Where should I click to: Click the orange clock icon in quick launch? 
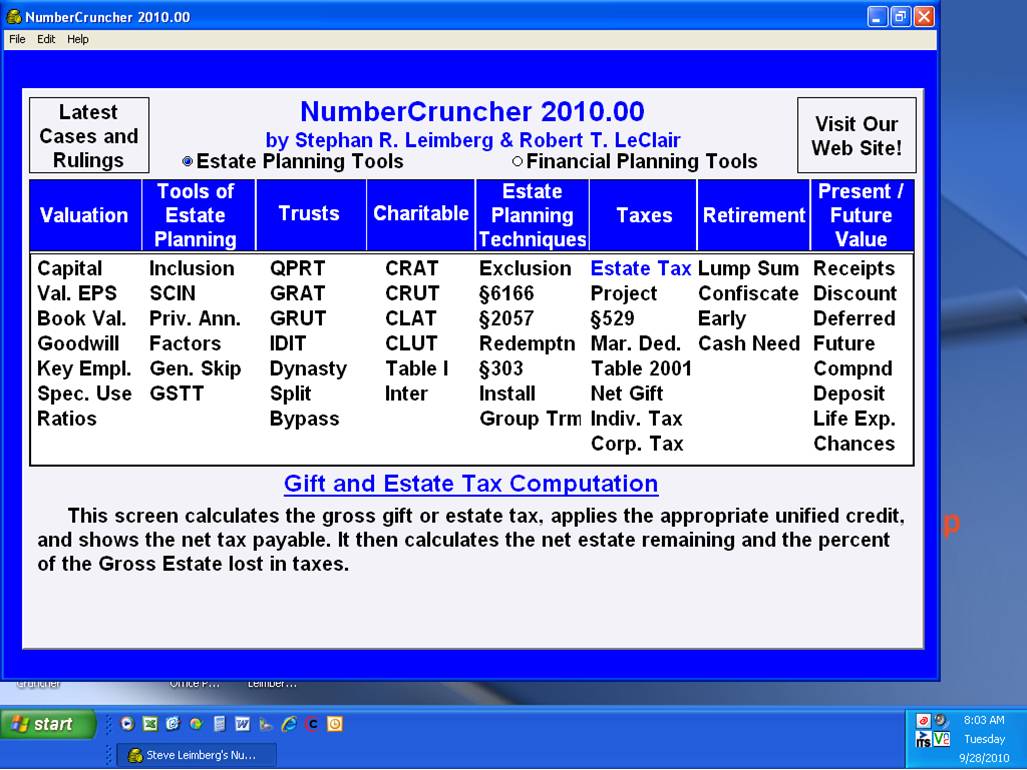pyautogui.click(x=335, y=724)
